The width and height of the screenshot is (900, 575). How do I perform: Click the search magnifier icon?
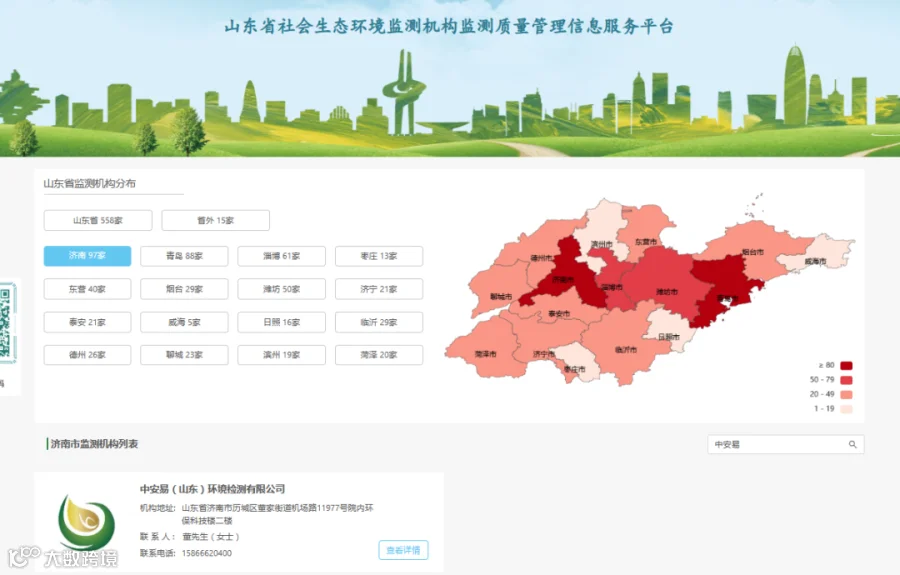[x=852, y=444]
